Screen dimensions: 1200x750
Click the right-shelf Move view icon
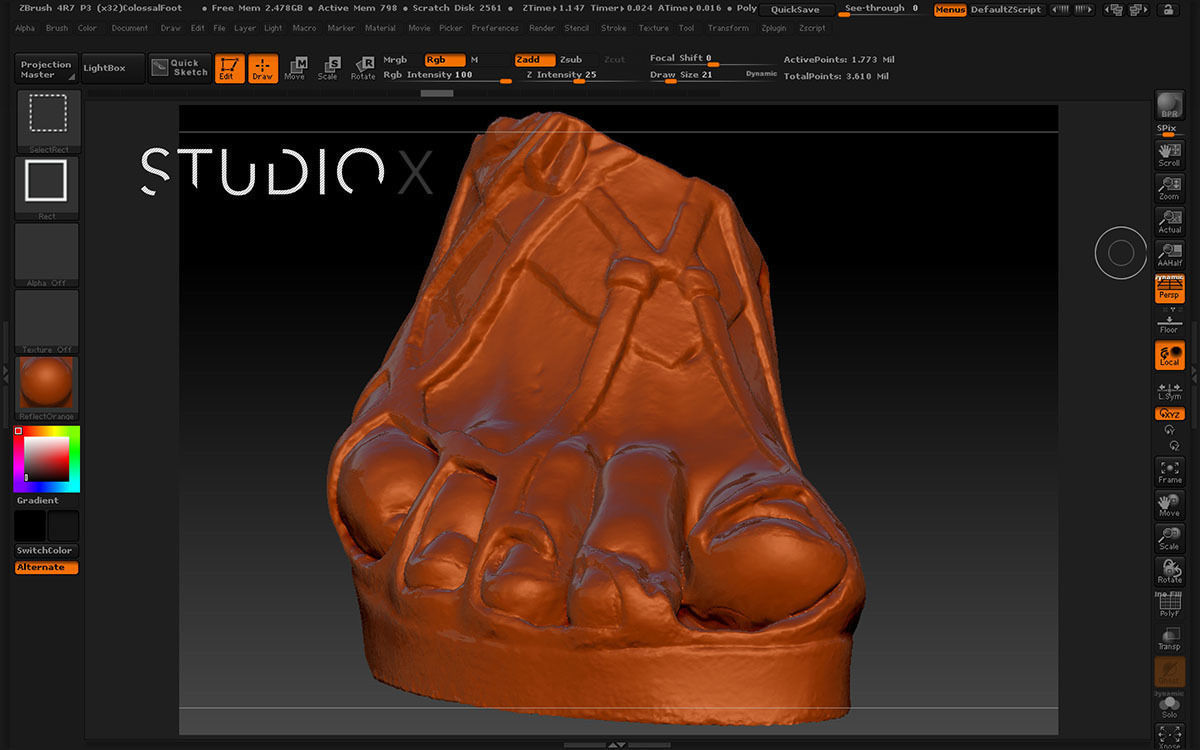(x=1169, y=505)
